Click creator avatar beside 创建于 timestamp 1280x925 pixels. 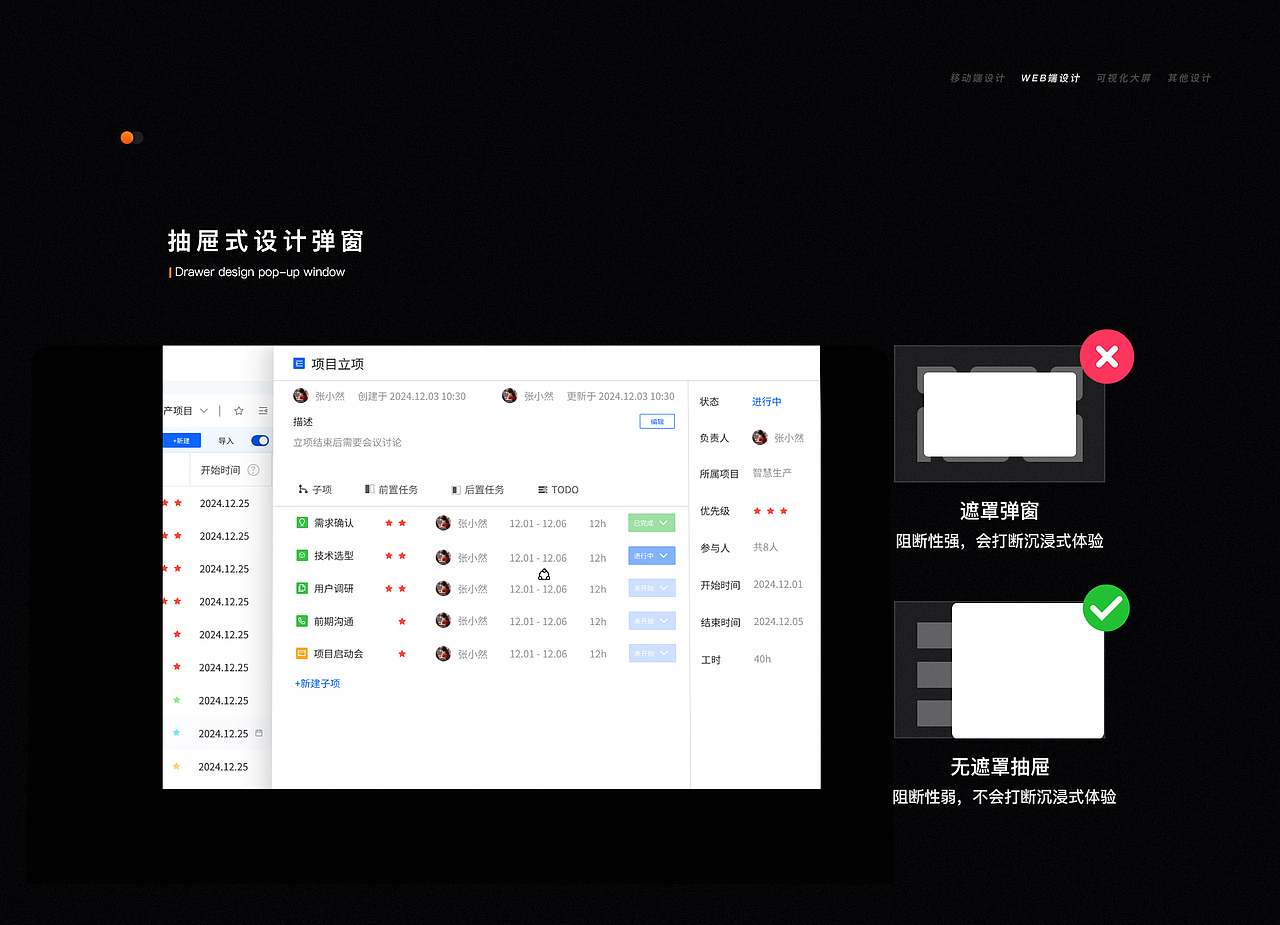point(300,396)
